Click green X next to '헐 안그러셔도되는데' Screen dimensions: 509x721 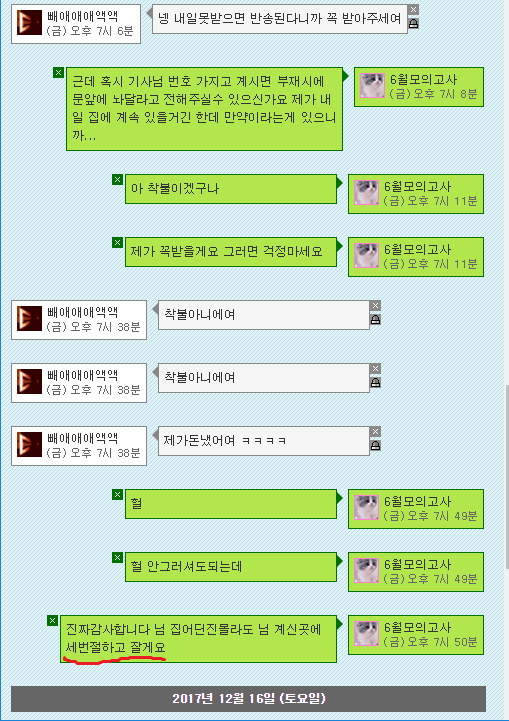pos(117,557)
